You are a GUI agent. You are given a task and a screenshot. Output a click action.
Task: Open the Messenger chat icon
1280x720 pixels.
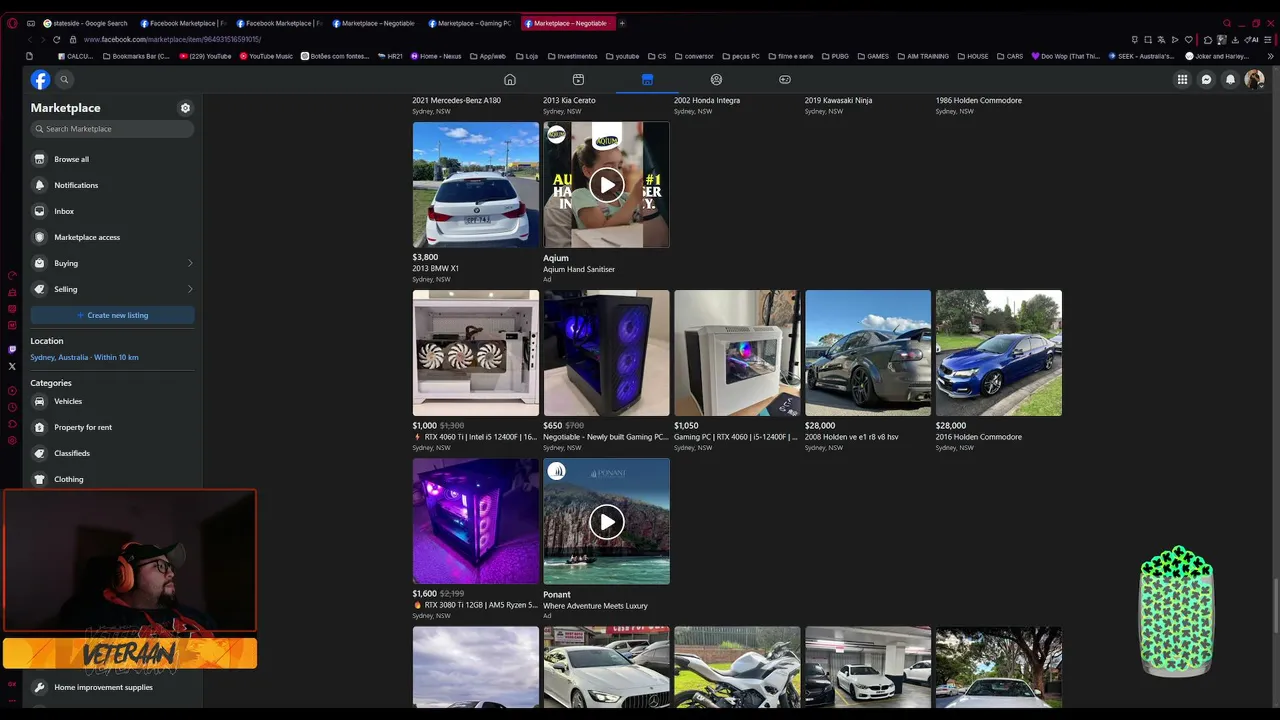click(1206, 80)
